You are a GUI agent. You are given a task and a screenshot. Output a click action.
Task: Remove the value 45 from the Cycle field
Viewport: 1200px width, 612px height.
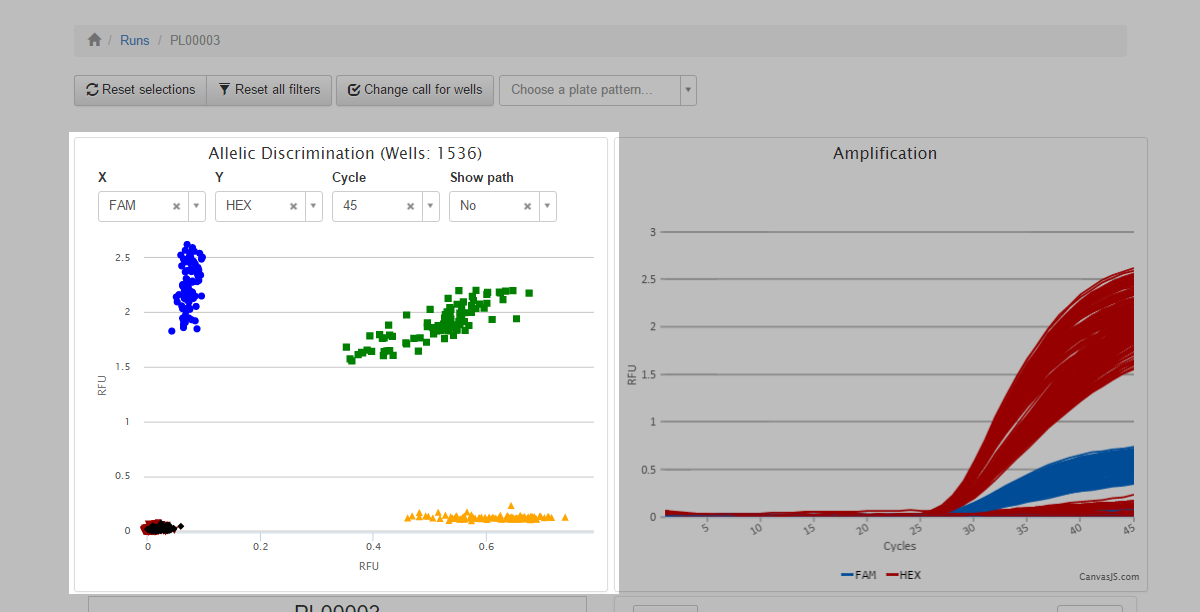[412, 206]
